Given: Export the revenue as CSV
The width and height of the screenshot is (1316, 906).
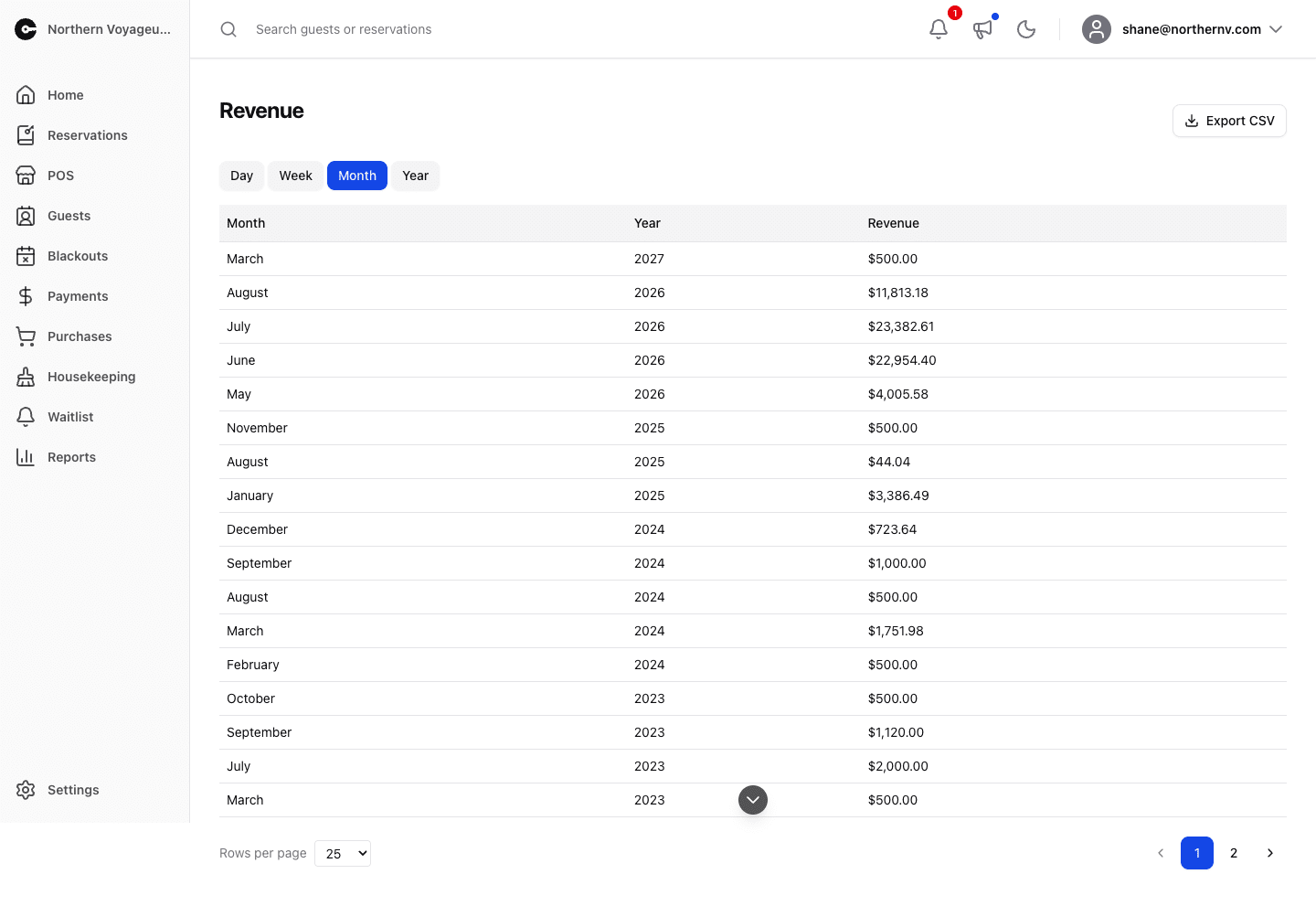Looking at the screenshot, I should click(x=1229, y=121).
